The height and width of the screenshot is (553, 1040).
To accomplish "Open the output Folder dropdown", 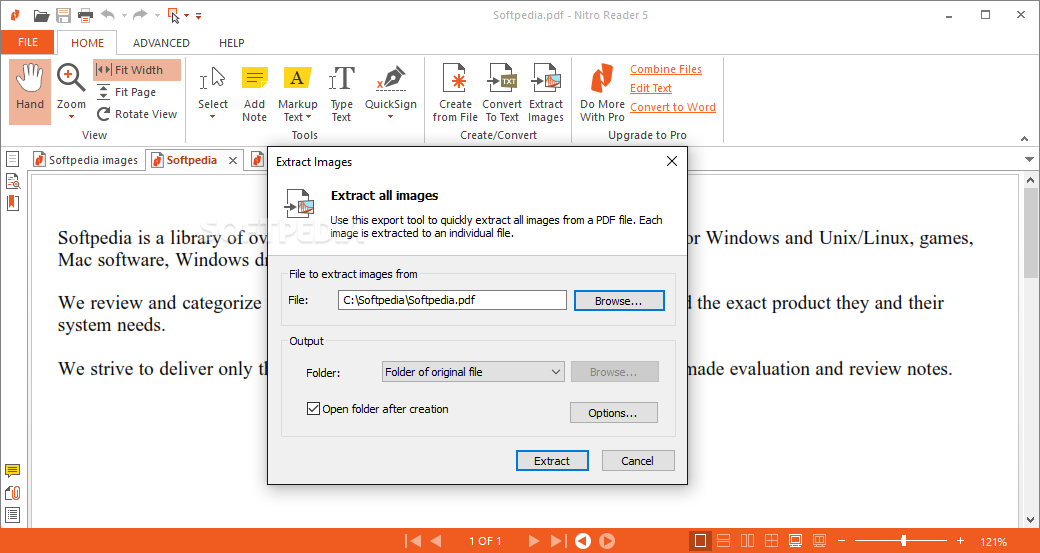I will [473, 372].
